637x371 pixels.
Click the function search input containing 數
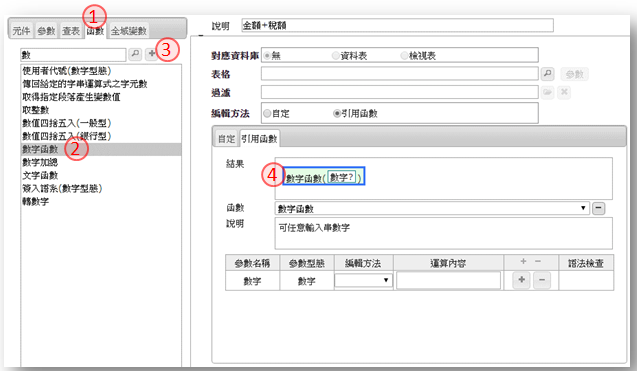[x=74, y=54]
